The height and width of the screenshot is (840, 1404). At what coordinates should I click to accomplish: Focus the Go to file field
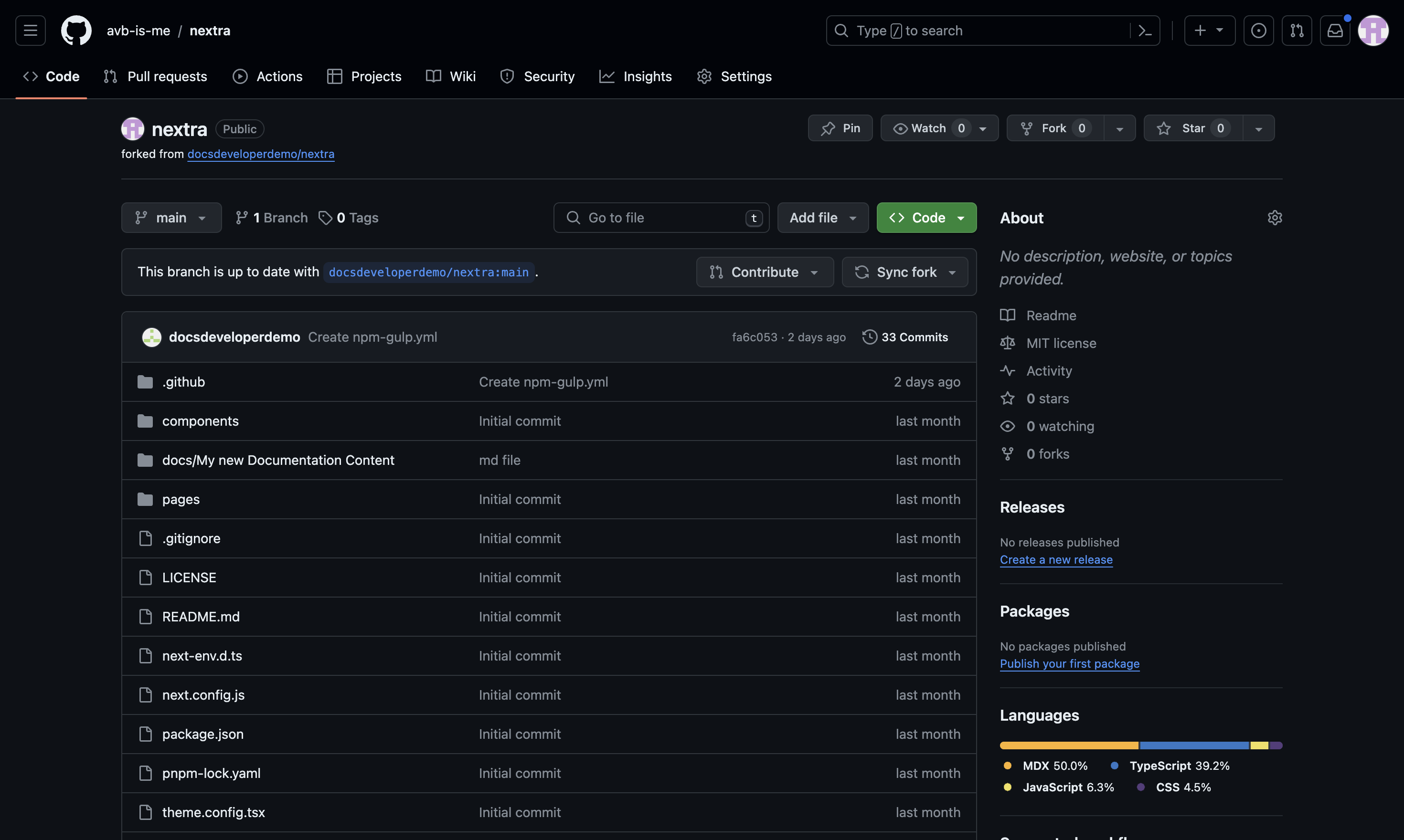pos(660,218)
